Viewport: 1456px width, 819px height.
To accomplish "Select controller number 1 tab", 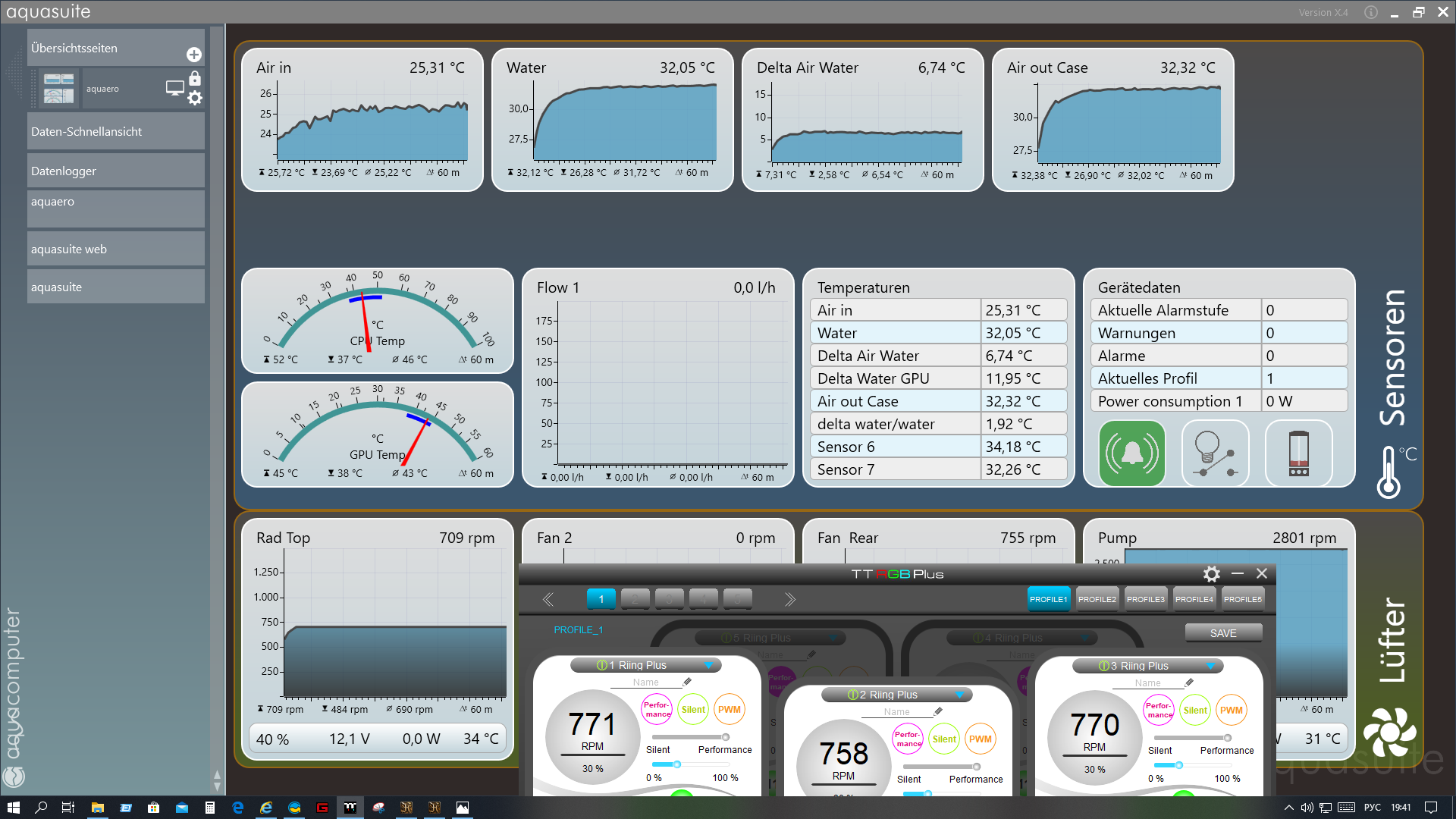I will [x=601, y=599].
